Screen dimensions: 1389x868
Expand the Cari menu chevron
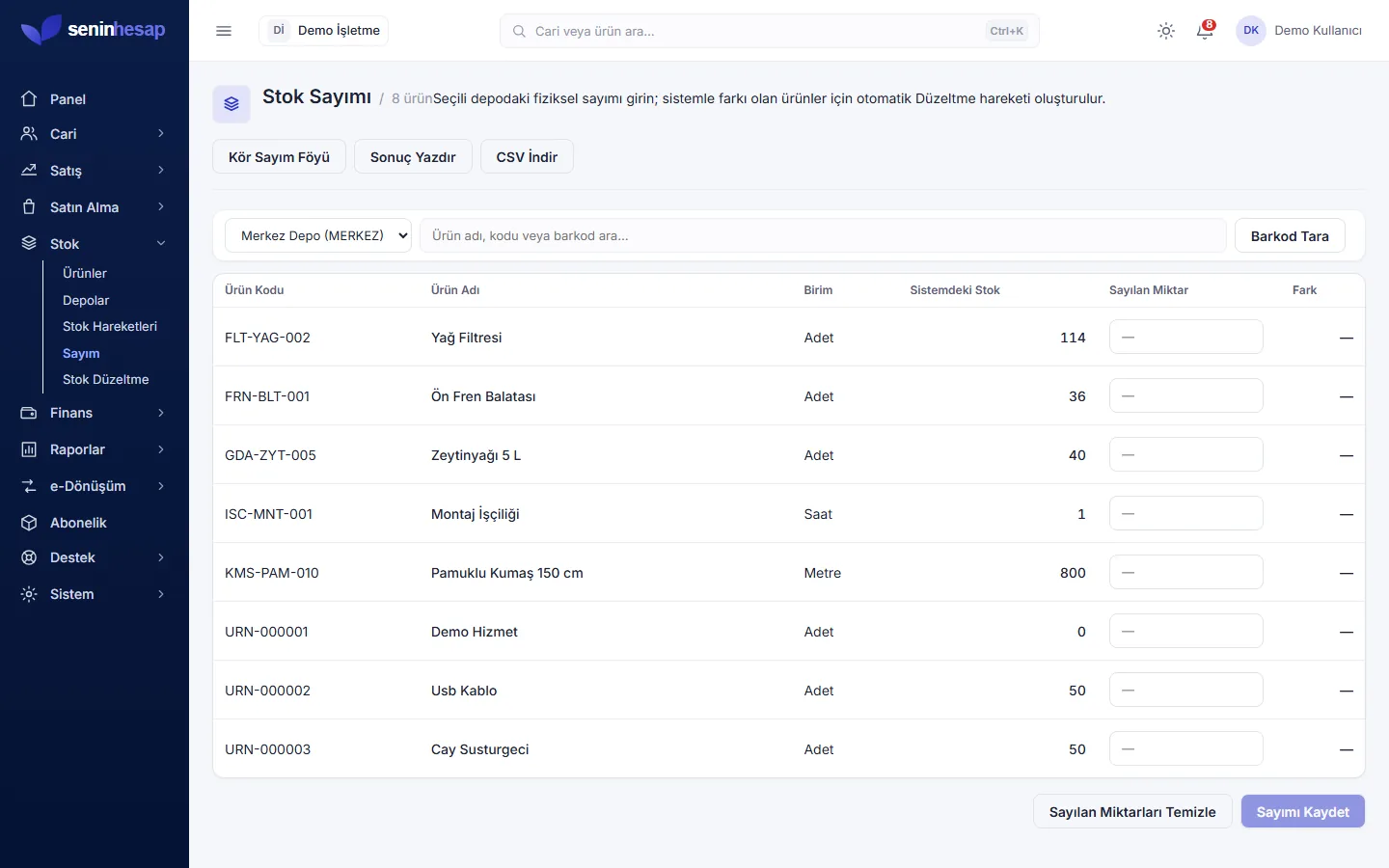[161, 134]
